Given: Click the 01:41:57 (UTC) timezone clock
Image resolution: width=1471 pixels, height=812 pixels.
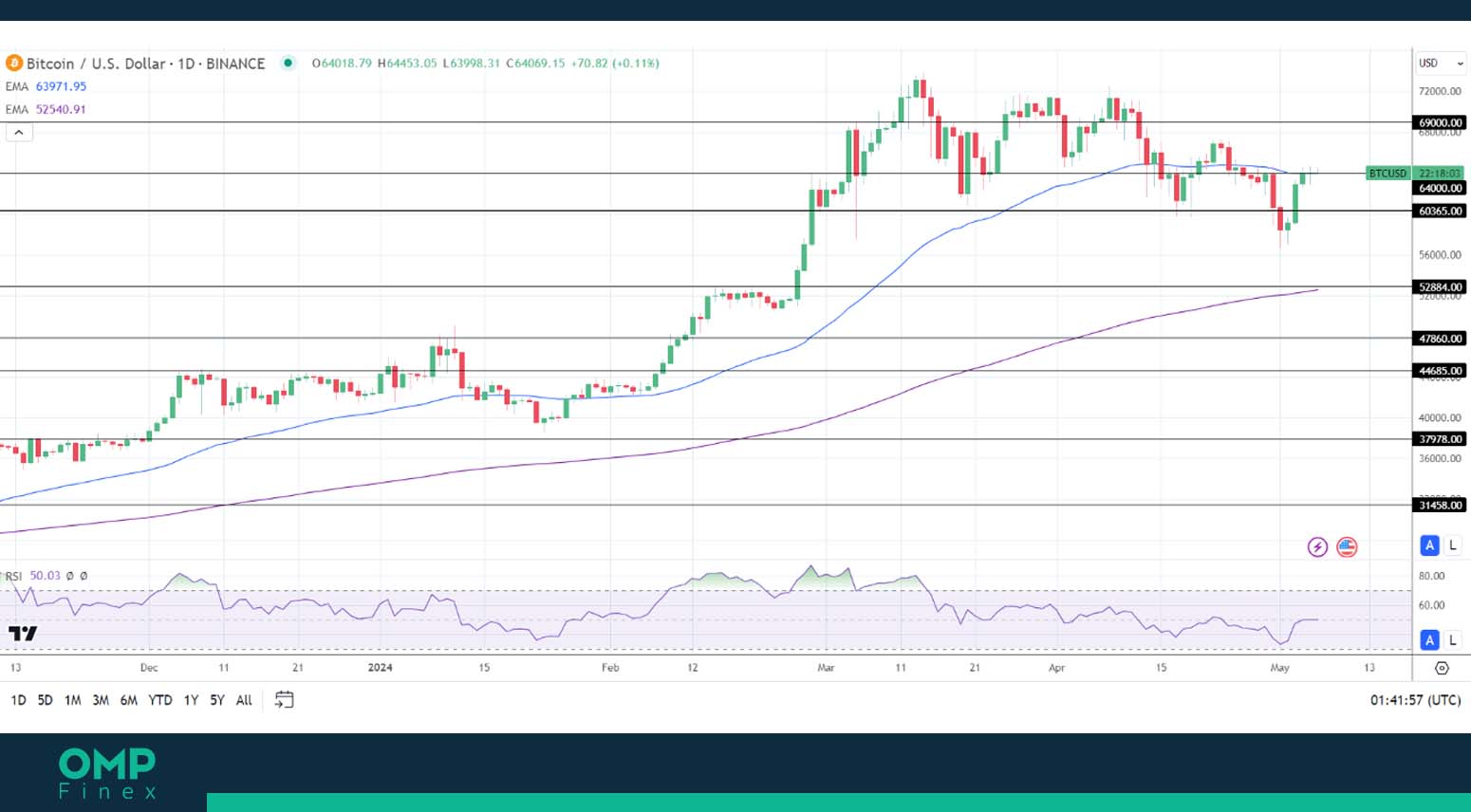Looking at the screenshot, I should (1415, 700).
